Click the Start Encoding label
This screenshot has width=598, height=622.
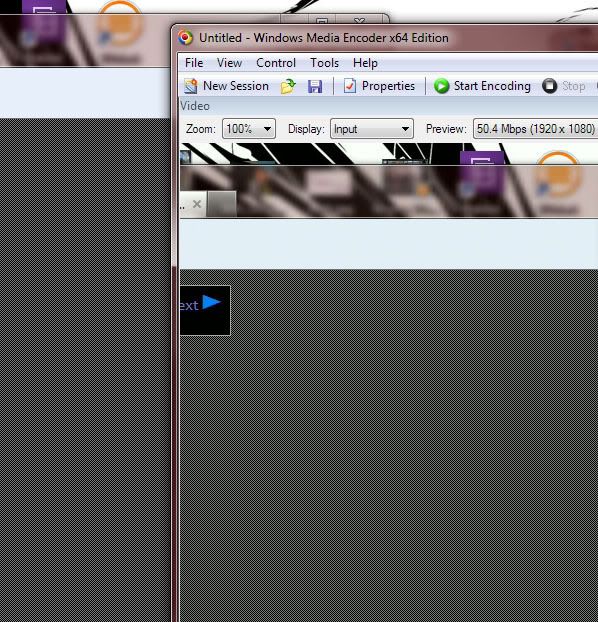point(492,86)
